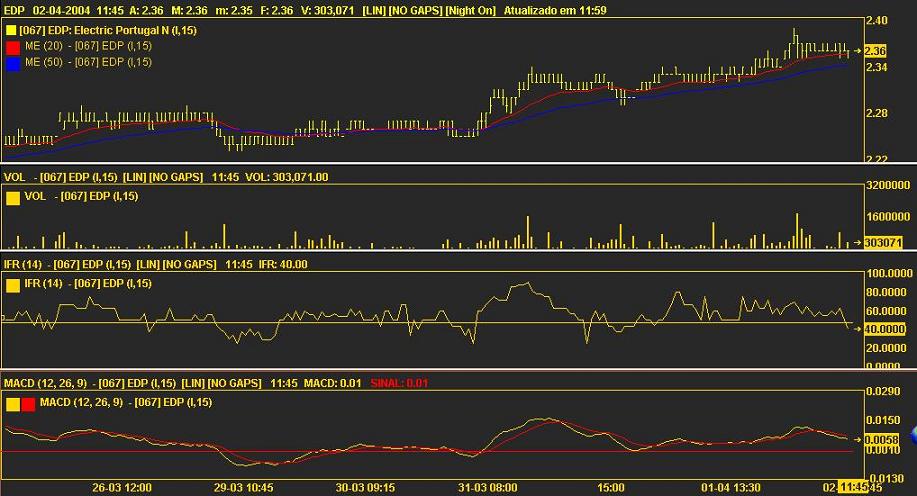Click the 2.40 price axis label
917x496 pixels.
[877, 20]
